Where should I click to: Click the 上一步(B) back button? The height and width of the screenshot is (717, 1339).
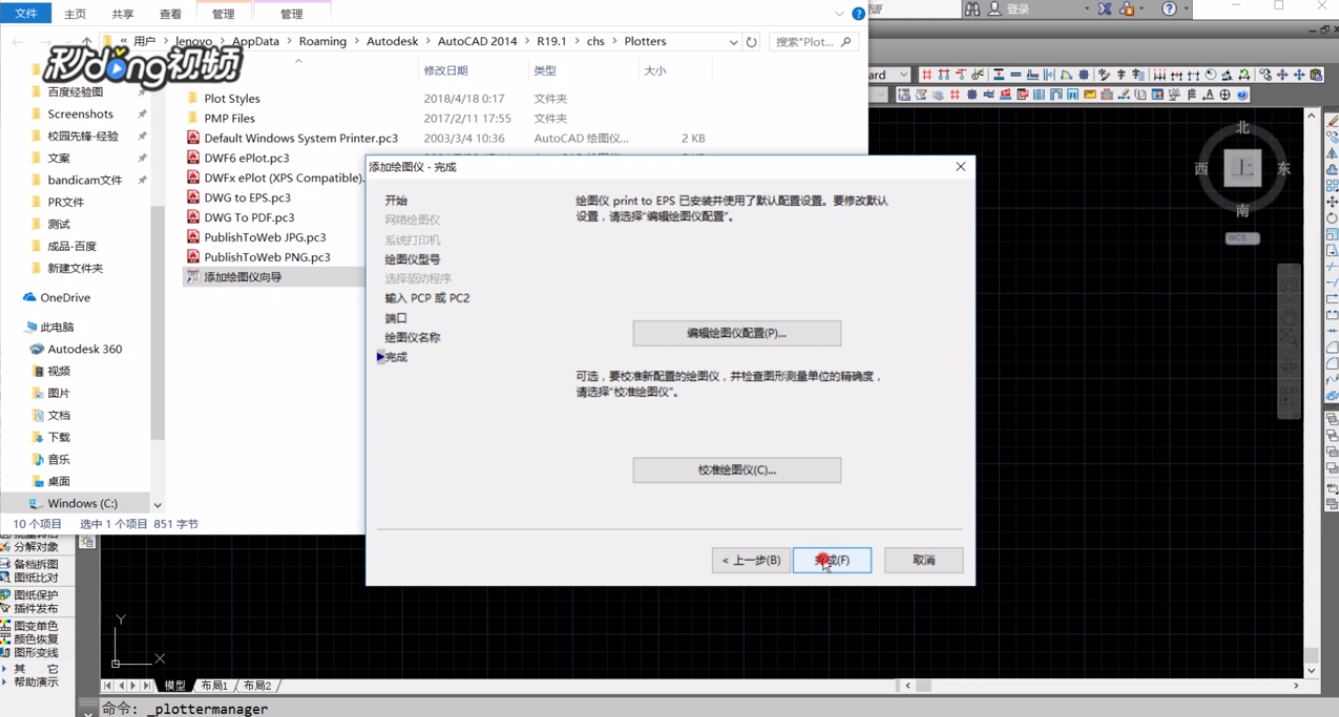coord(751,560)
